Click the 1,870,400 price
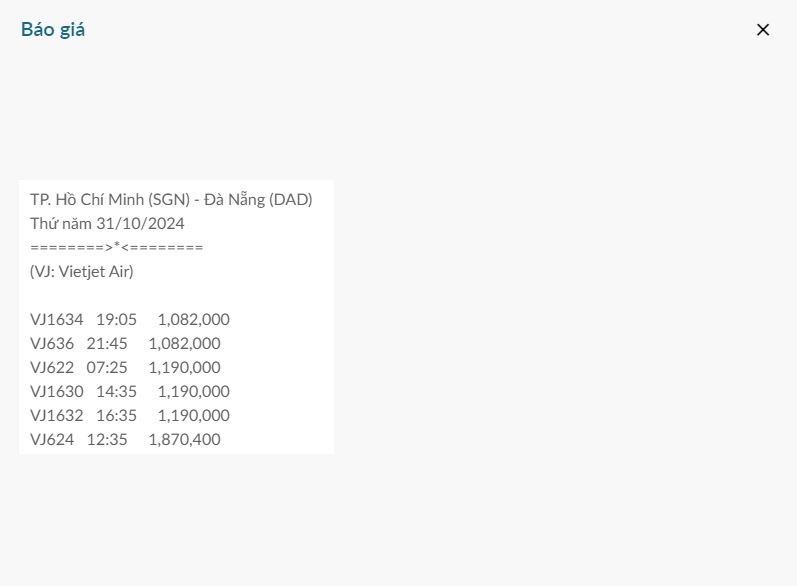The height and width of the screenshot is (586, 797). (x=184, y=439)
